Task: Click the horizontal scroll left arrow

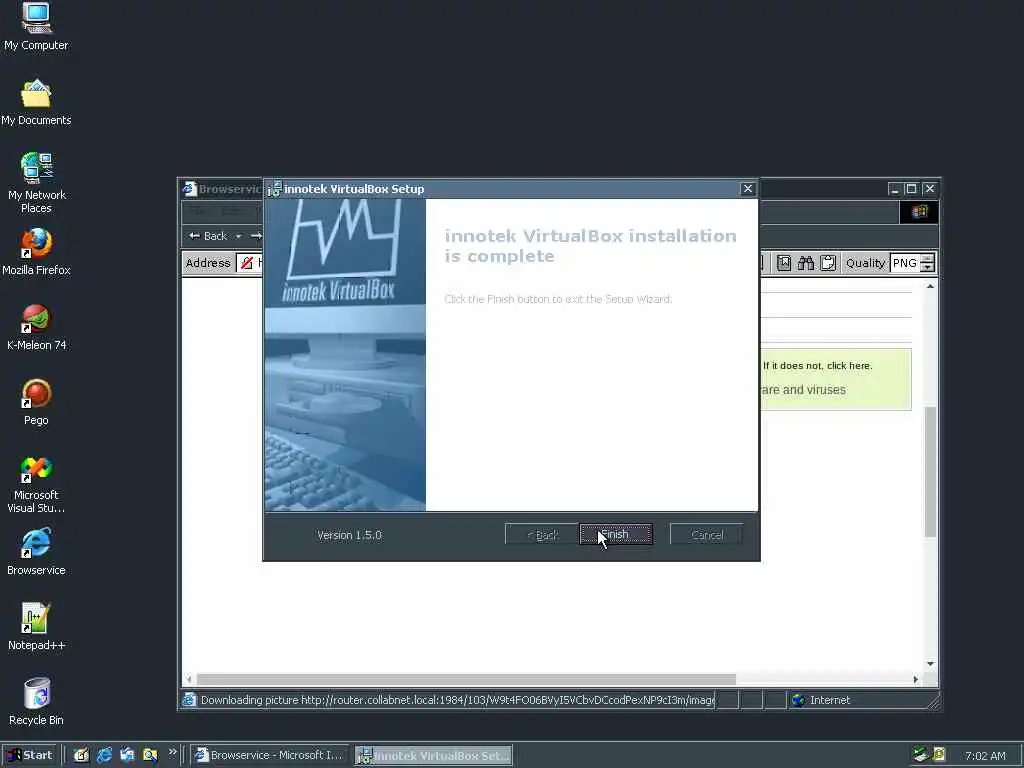Action: click(189, 679)
